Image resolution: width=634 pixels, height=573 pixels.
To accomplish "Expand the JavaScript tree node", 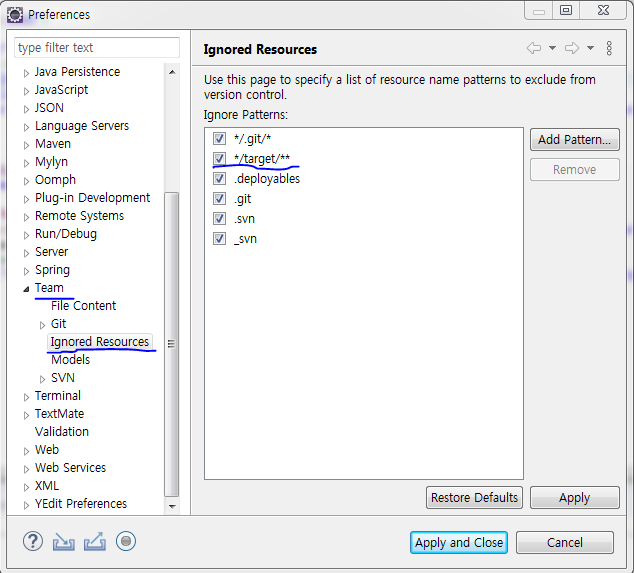I will pos(26,91).
